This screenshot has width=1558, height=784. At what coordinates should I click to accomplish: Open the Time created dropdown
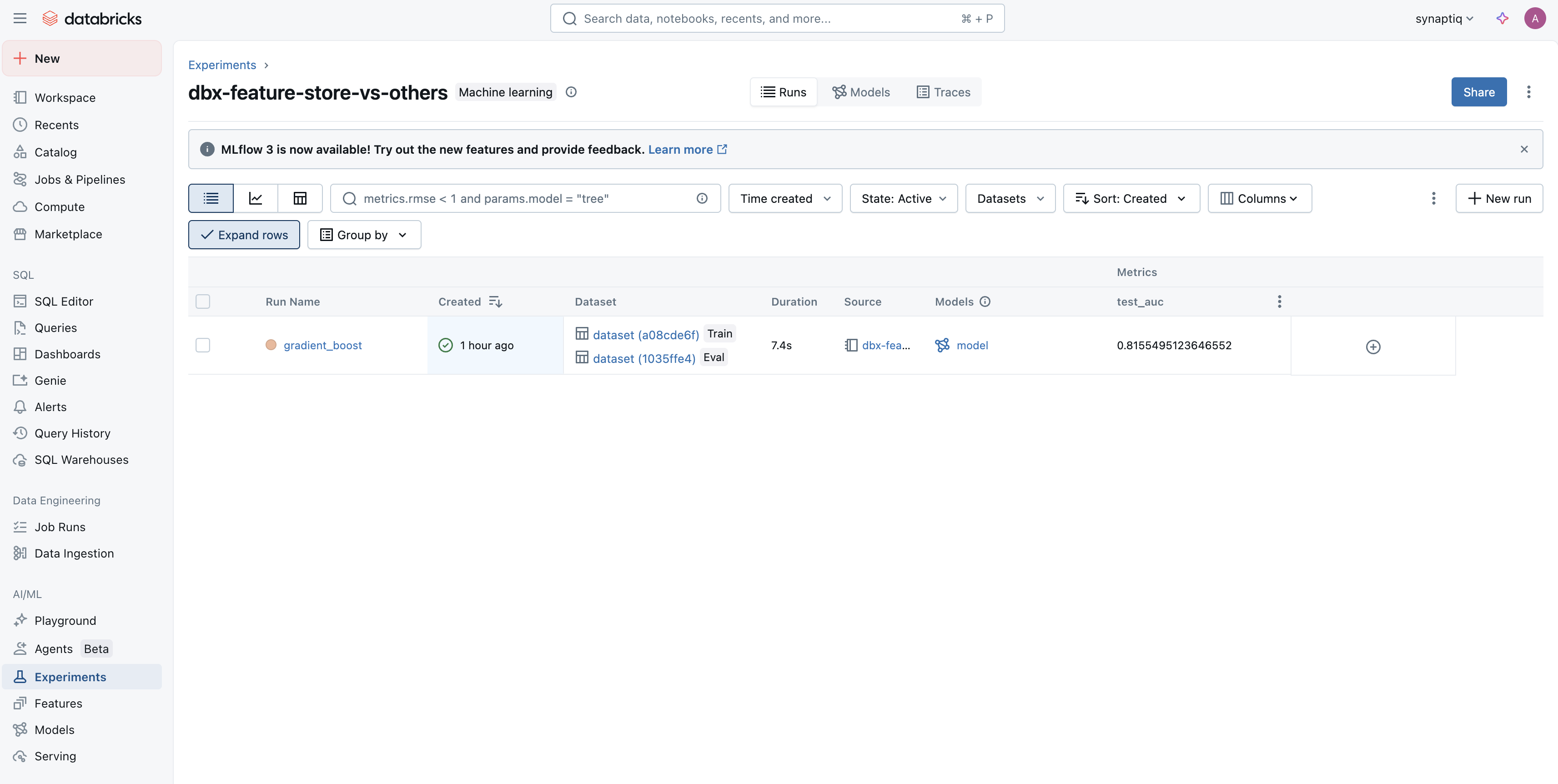pos(784,198)
